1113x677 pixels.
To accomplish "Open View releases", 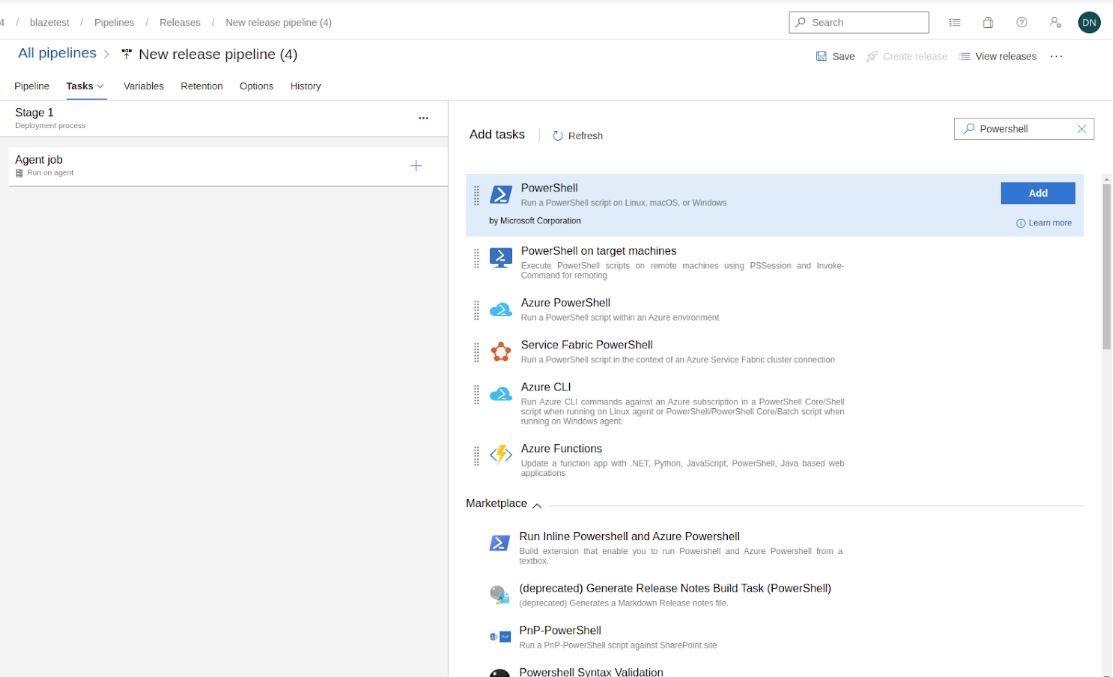I will click(x=997, y=56).
